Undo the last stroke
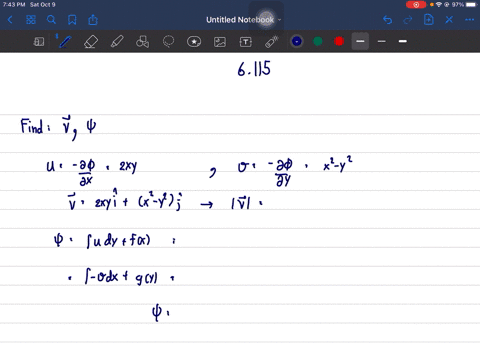Image resolution: width=480 pixels, height=360 pixels. point(387,20)
